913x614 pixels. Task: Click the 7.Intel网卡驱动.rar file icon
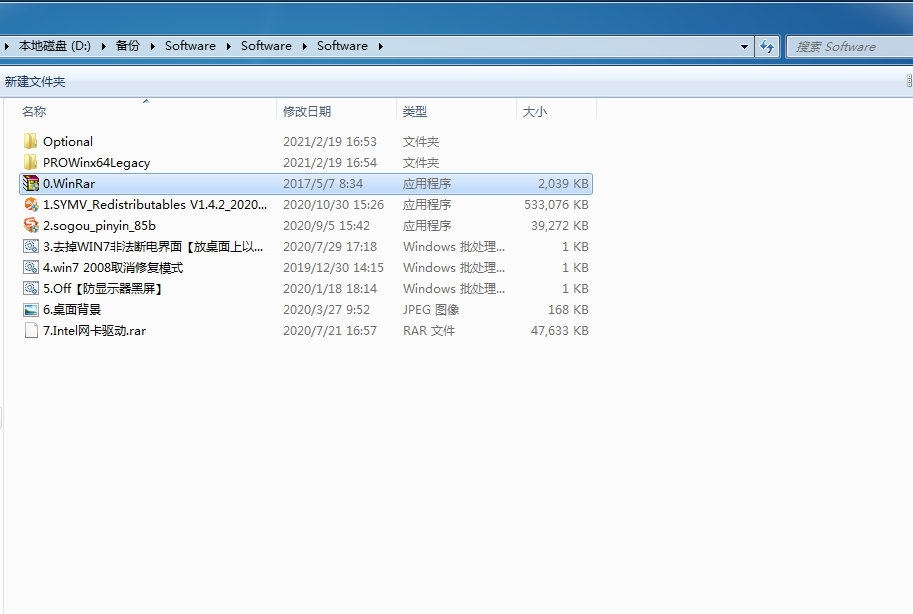pyautogui.click(x=30, y=331)
